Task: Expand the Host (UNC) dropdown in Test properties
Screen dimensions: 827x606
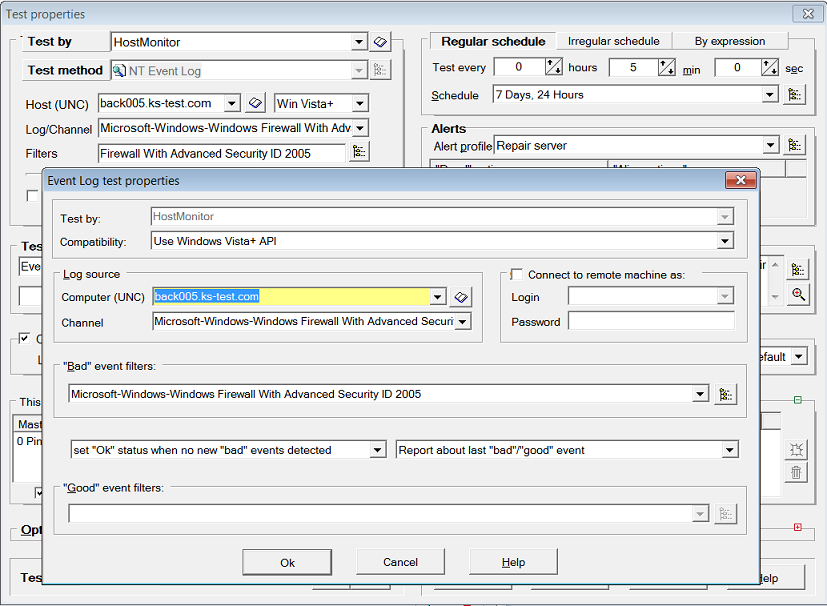Action: coord(232,103)
